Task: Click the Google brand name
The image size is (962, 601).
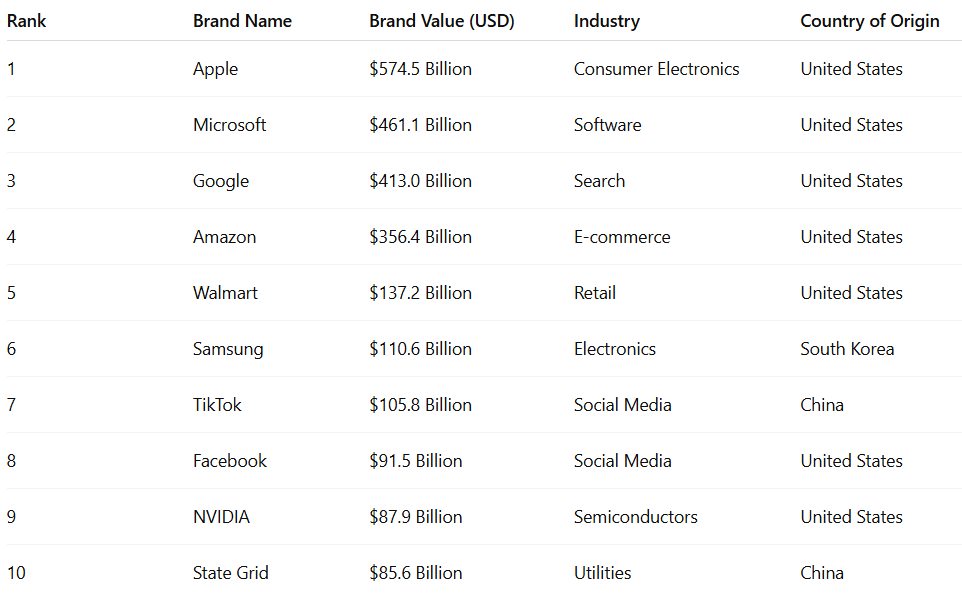Action: click(221, 181)
